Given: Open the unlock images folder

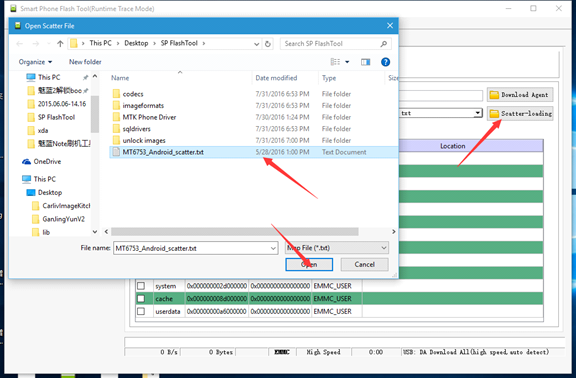Looking at the screenshot, I should [x=144, y=141].
